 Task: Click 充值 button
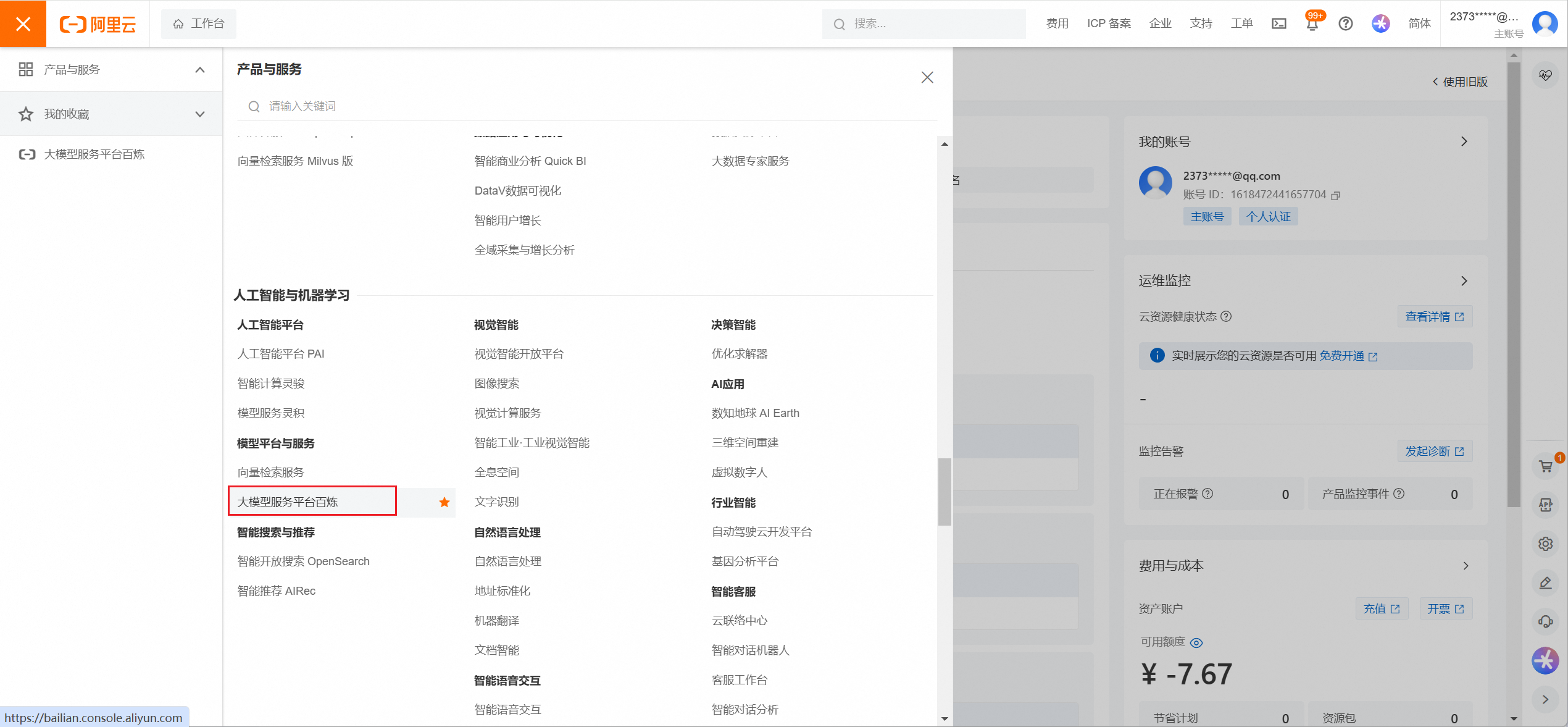[1382, 608]
